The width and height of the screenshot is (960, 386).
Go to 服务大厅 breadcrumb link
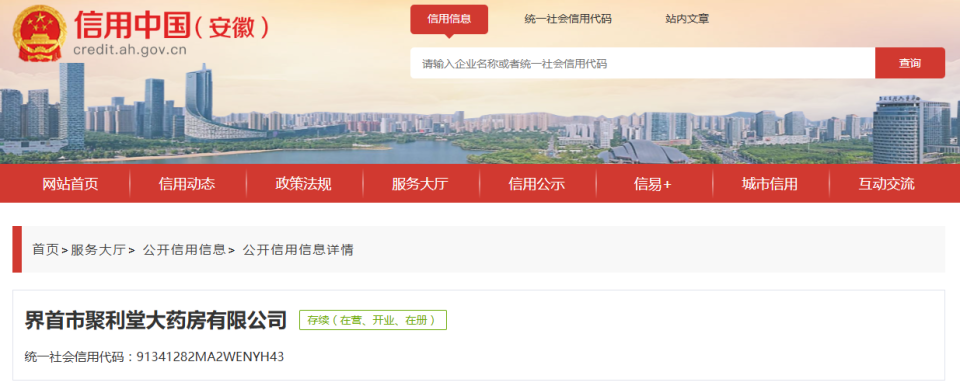98,250
